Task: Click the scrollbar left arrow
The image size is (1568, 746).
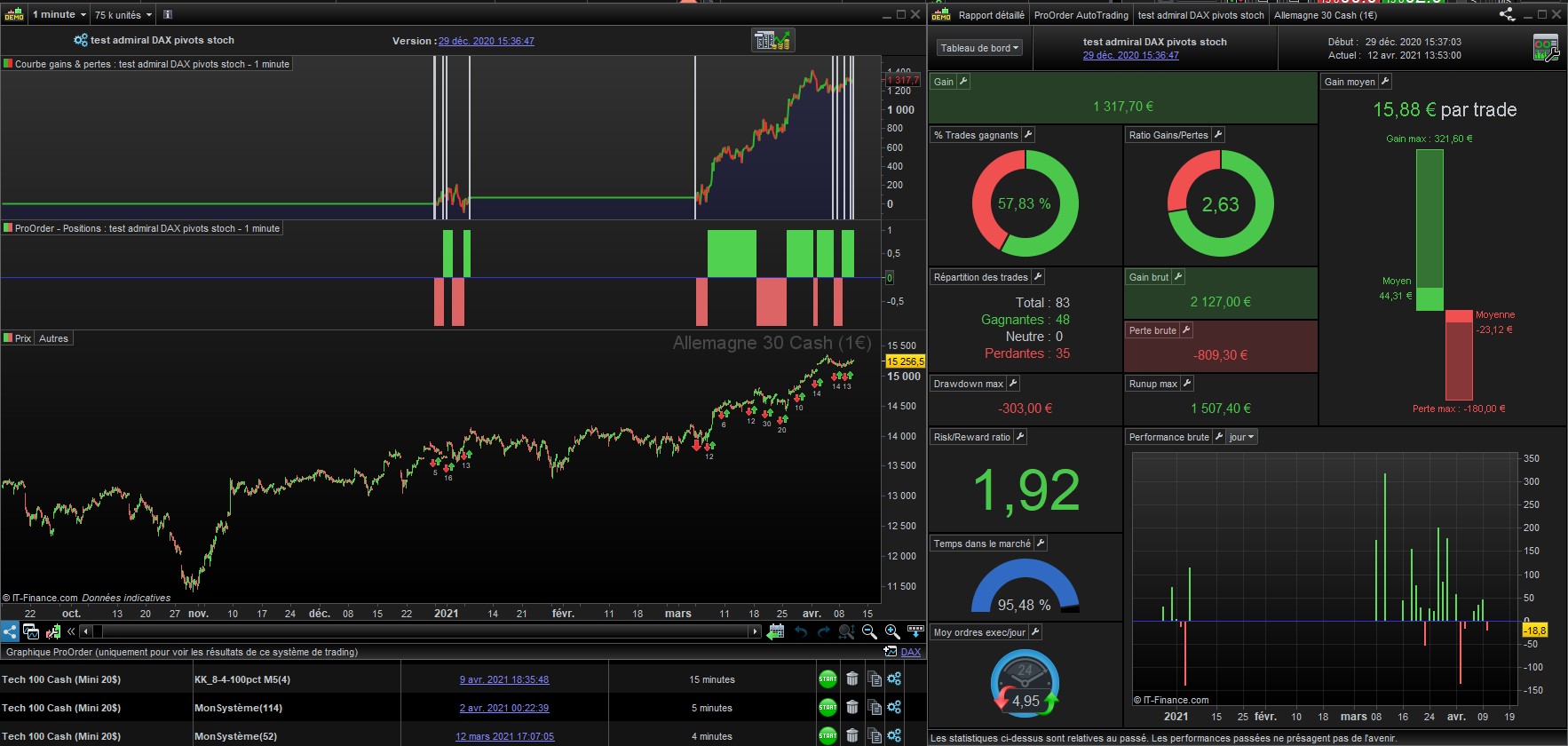Action: [85, 631]
